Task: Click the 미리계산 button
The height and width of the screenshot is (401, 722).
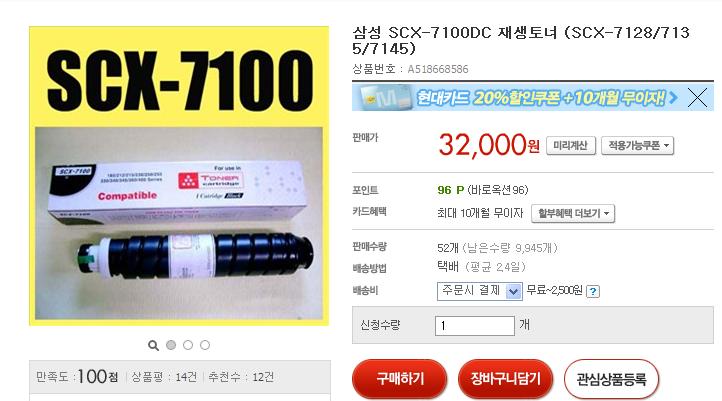Action: coord(571,145)
